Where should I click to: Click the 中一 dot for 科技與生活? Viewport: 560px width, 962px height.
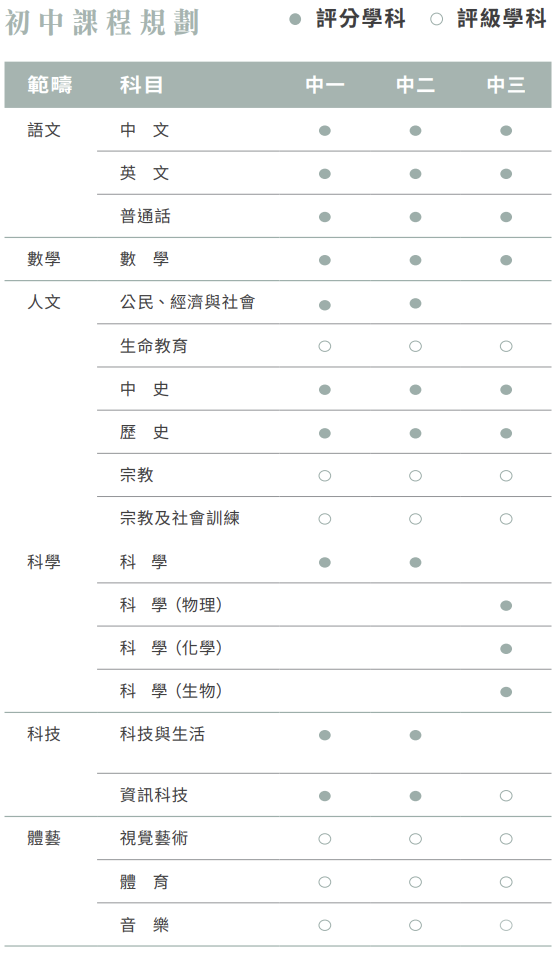325,735
